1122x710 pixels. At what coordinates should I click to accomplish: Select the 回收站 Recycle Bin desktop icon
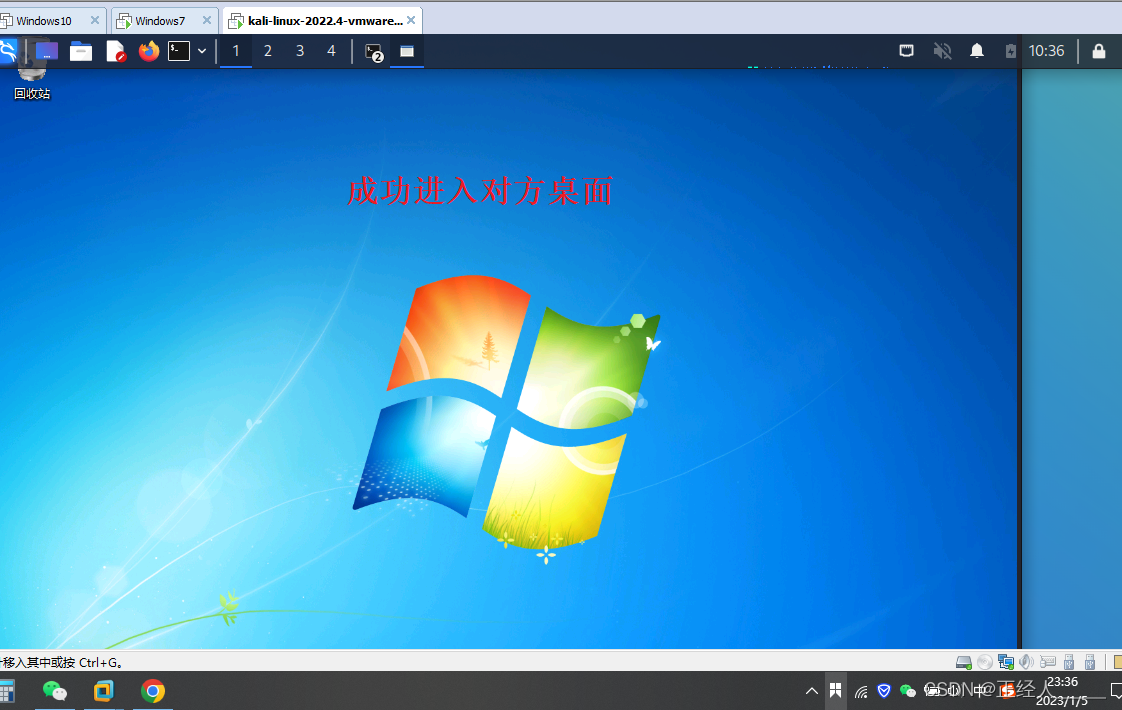(31, 75)
